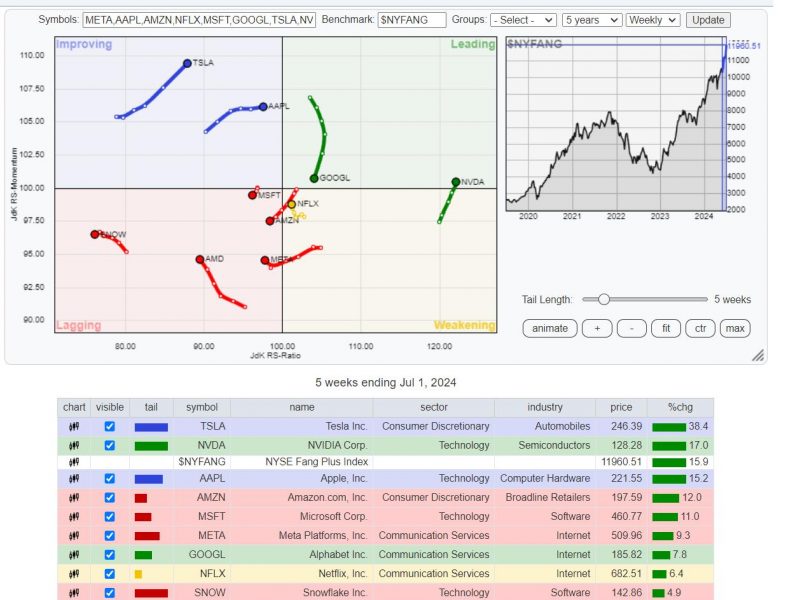Sort table by industry column header

(545, 407)
